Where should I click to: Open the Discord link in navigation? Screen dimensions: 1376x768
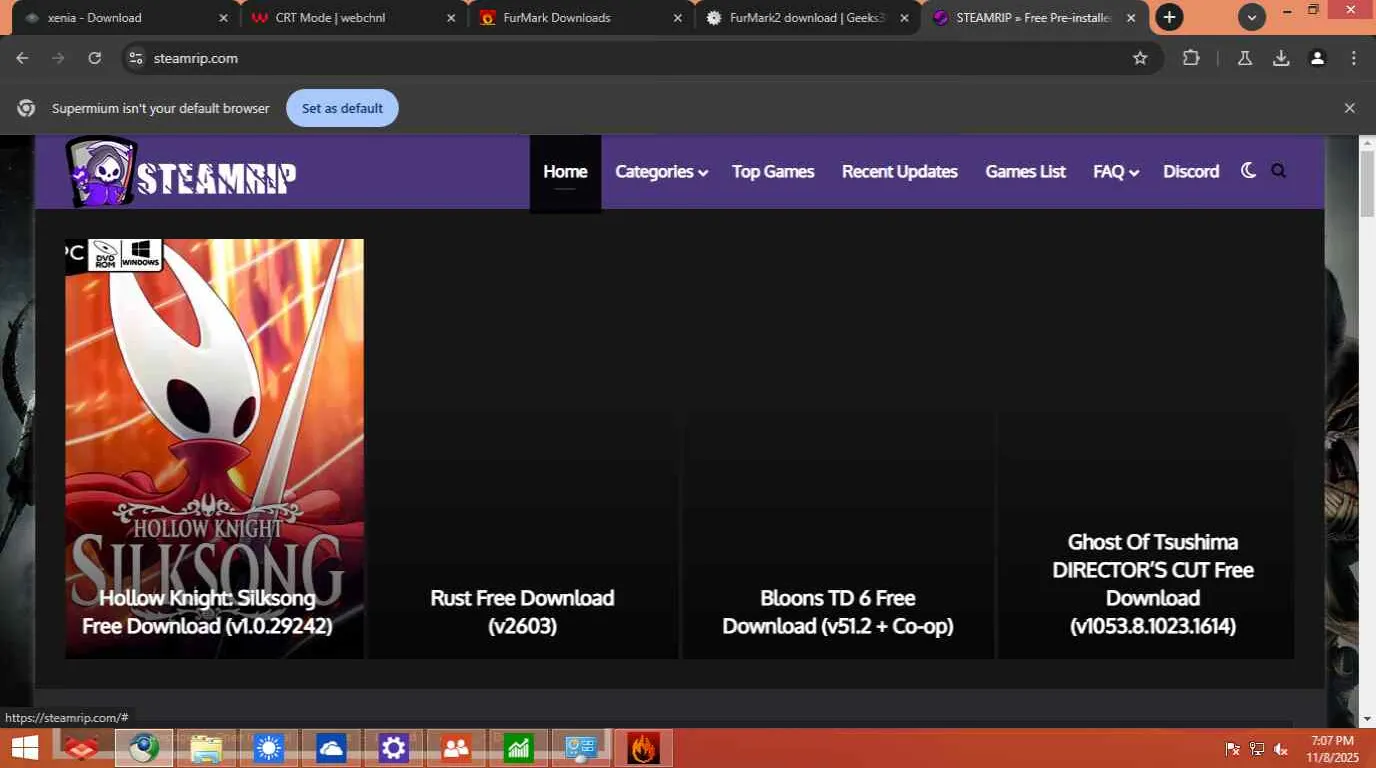[x=1191, y=171]
